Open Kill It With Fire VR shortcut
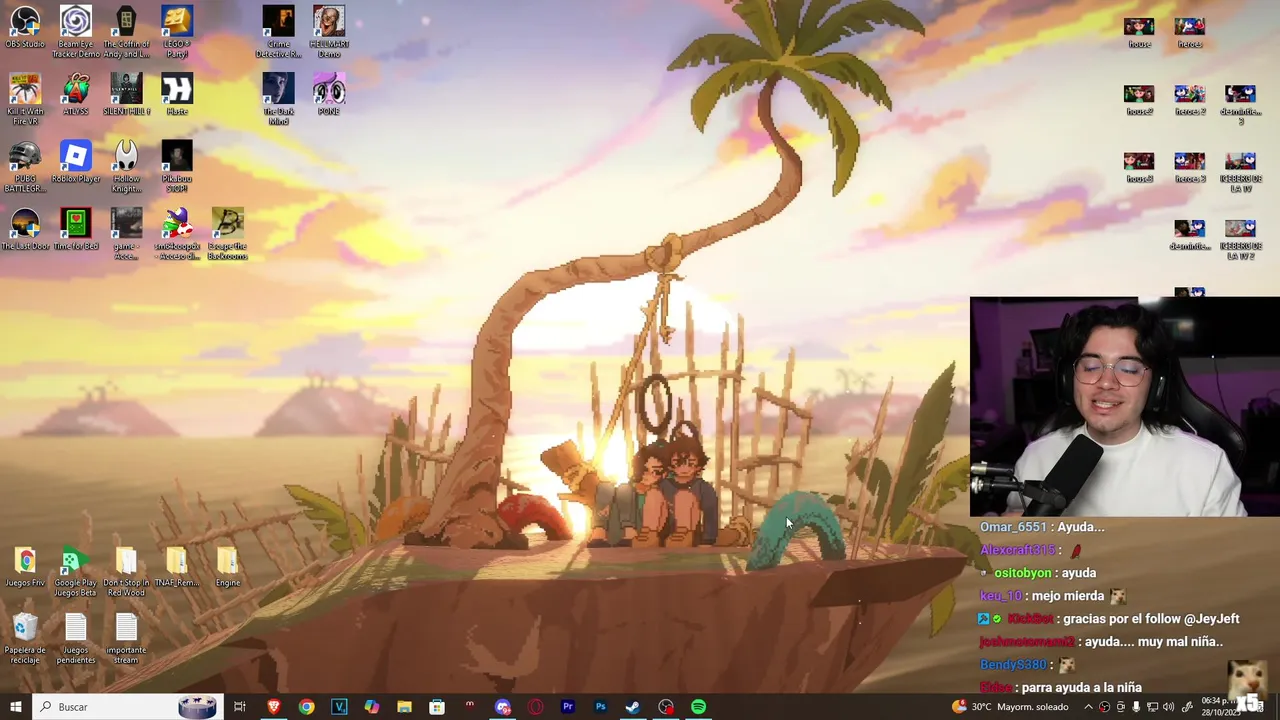Screen dimensions: 1280x720 point(25,99)
